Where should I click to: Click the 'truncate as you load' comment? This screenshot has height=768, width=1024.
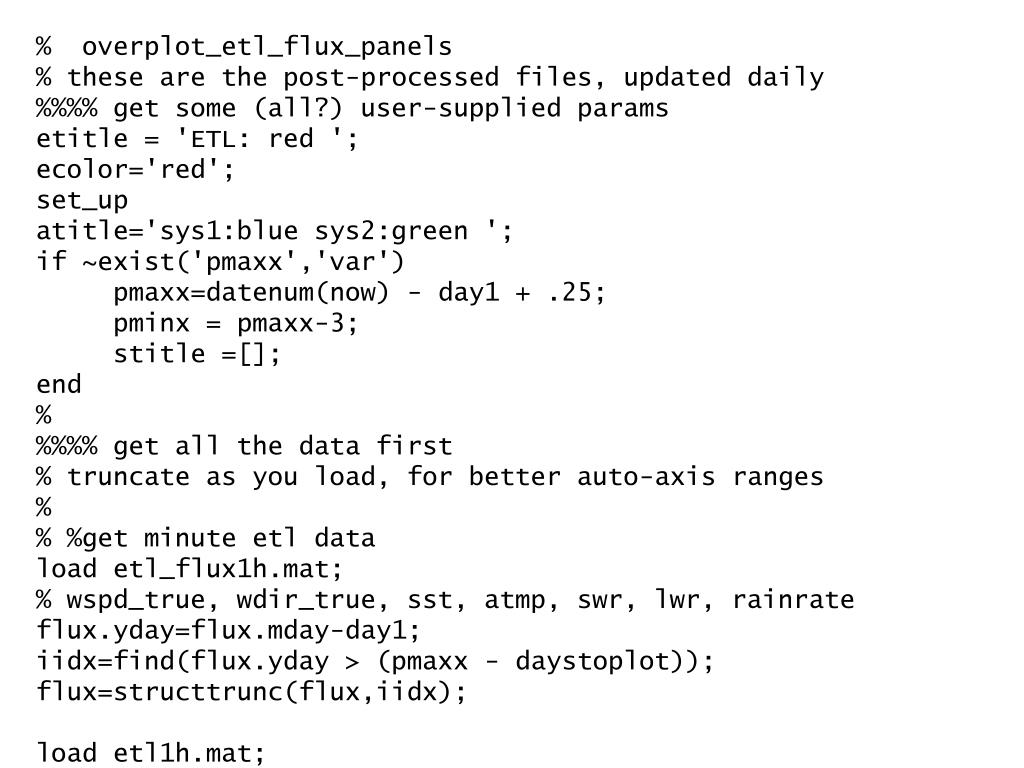coord(430,476)
